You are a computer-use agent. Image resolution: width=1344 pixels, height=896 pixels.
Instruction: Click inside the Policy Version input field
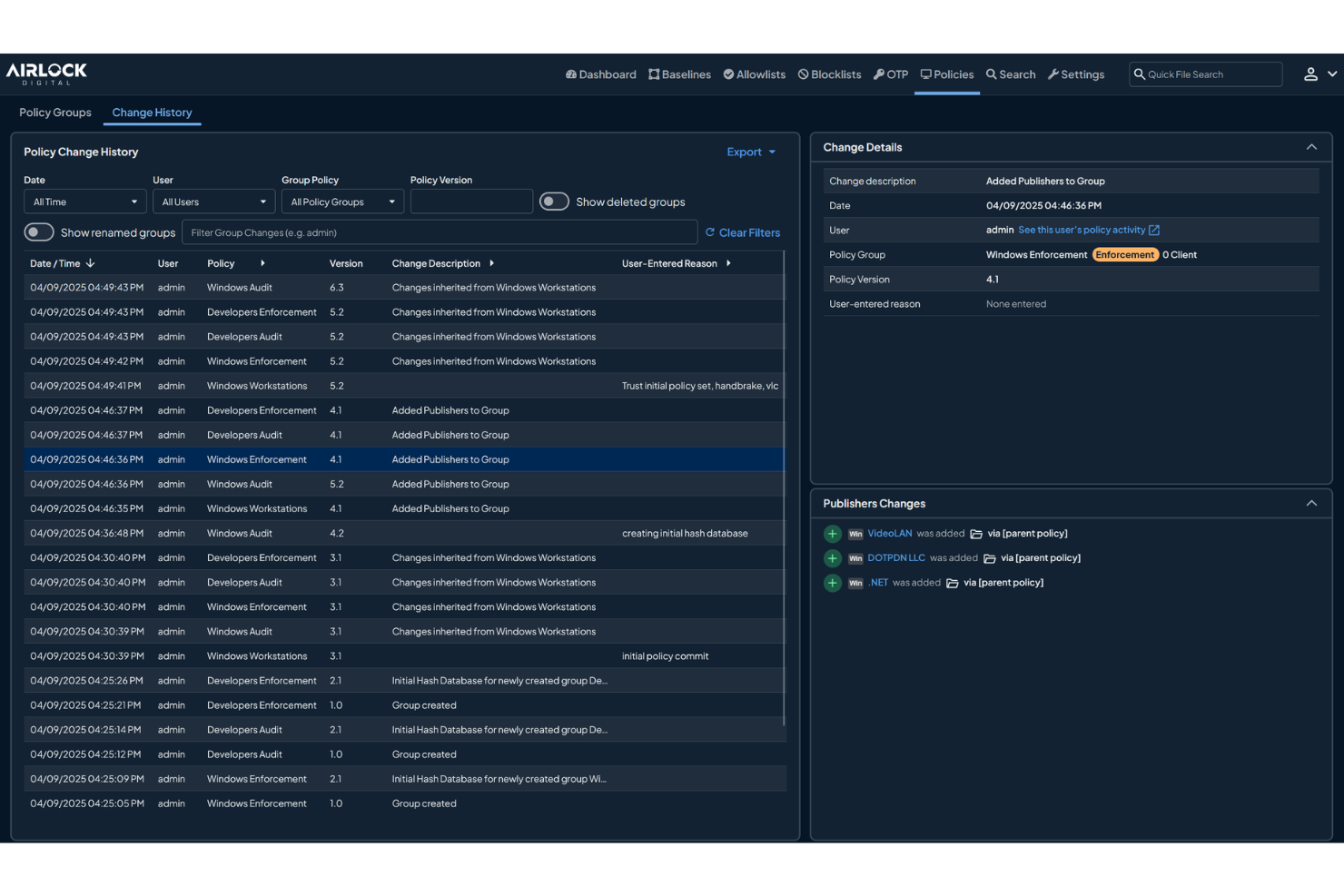471,201
